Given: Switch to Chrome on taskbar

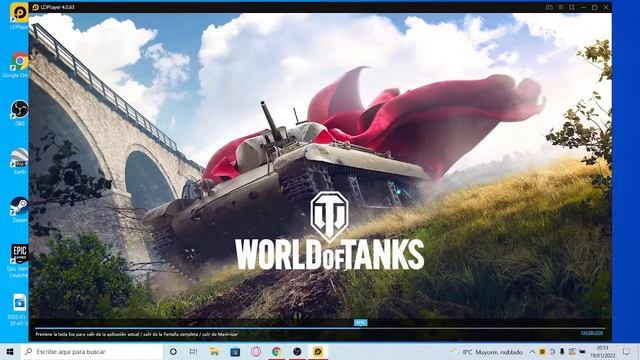Looking at the screenshot, I should (x=277, y=351).
